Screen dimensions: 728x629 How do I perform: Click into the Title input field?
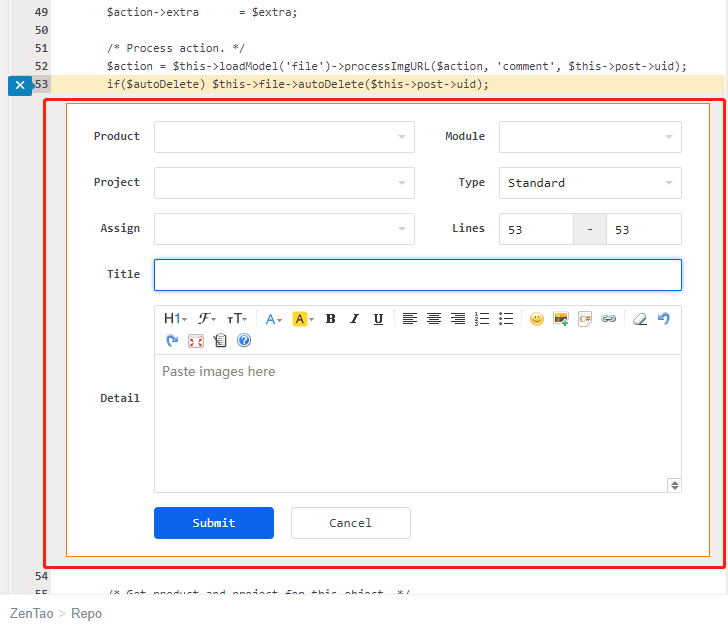tap(417, 275)
